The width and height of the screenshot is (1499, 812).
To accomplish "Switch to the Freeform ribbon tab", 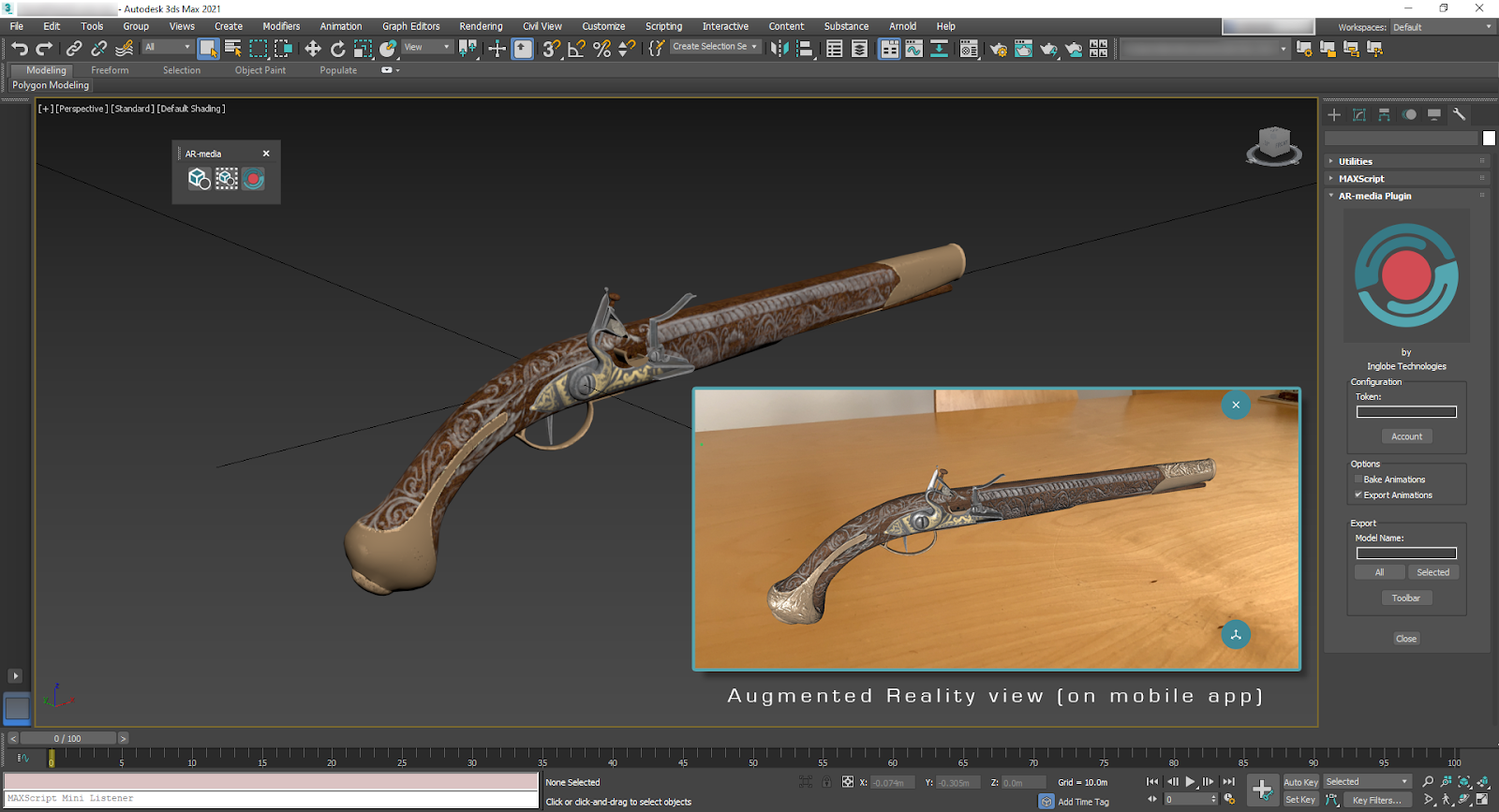I will [110, 70].
